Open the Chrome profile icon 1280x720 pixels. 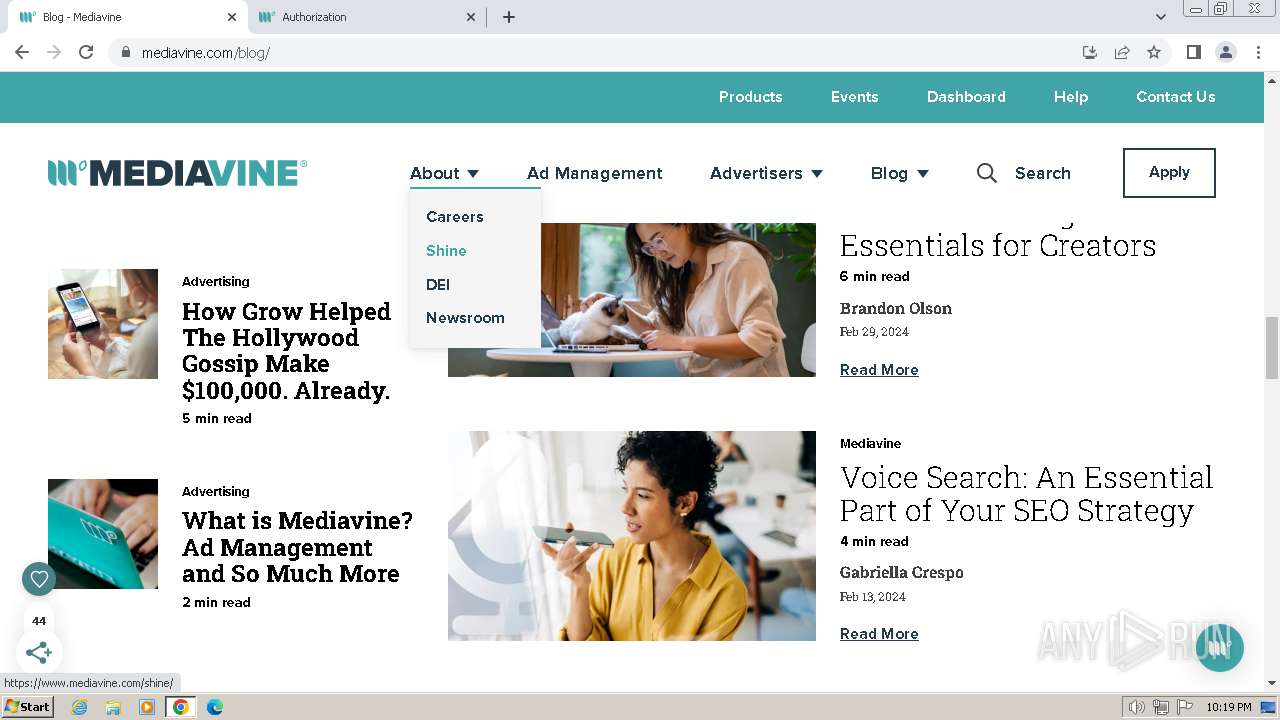coord(1225,52)
